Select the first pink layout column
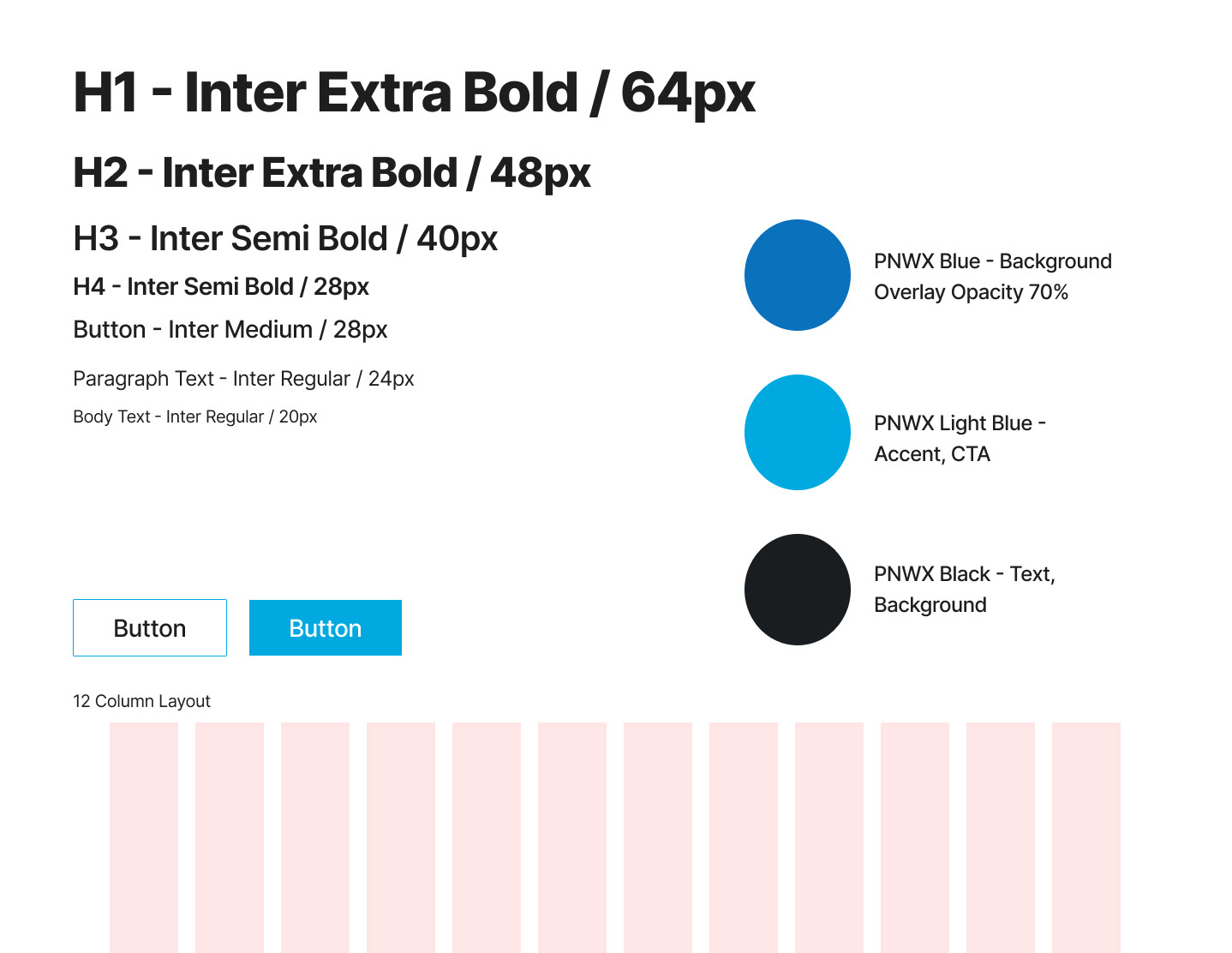The width and height of the screenshot is (1232, 953). coord(144,836)
